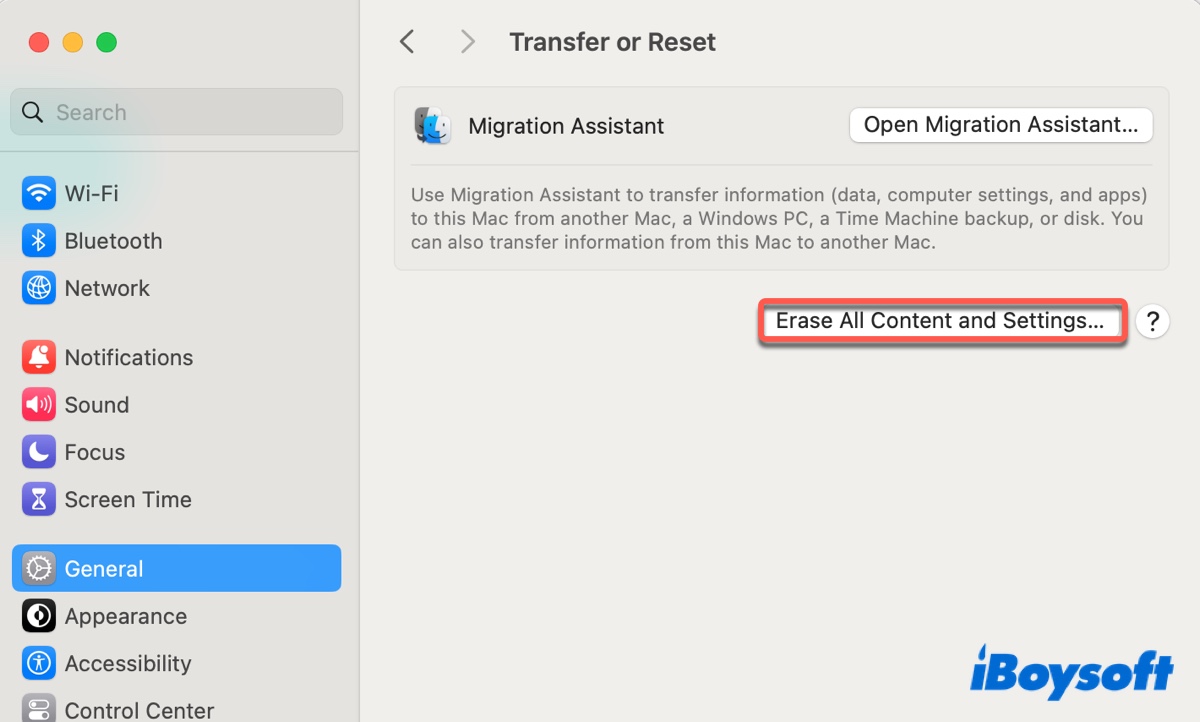The height and width of the screenshot is (722, 1200).
Task: Click the Network globe icon
Action: coord(39,288)
